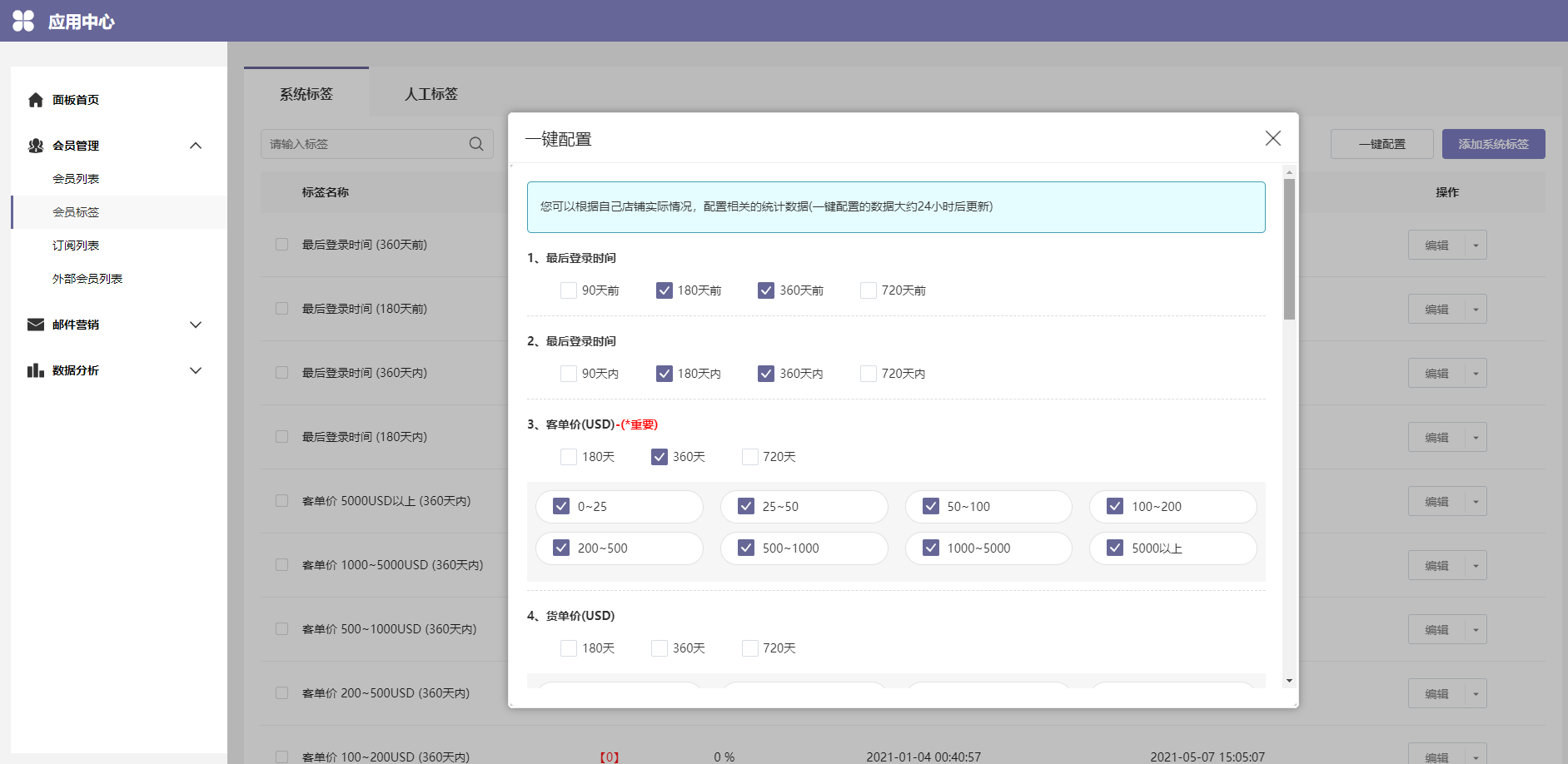Check 90天前 under last login time
1568x764 pixels.
(x=569, y=290)
